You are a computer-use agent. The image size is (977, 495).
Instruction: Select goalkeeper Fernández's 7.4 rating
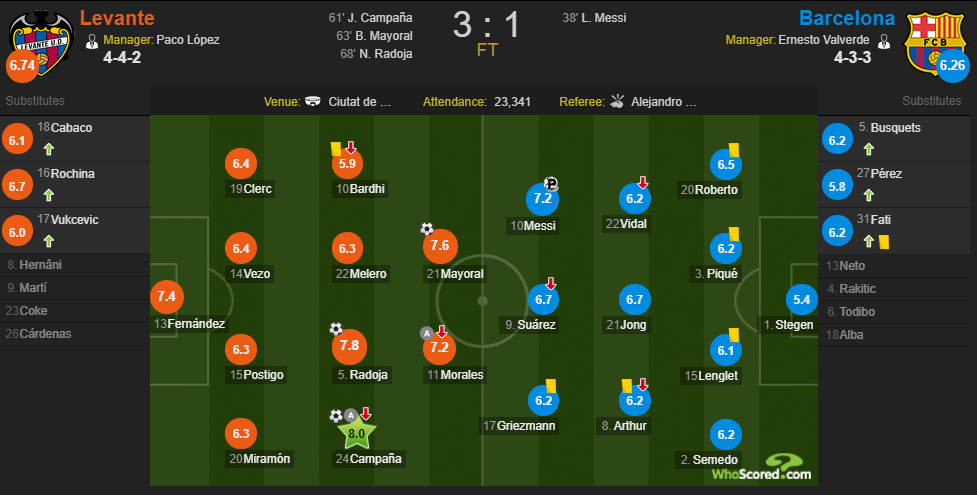click(x=166, y=297)
